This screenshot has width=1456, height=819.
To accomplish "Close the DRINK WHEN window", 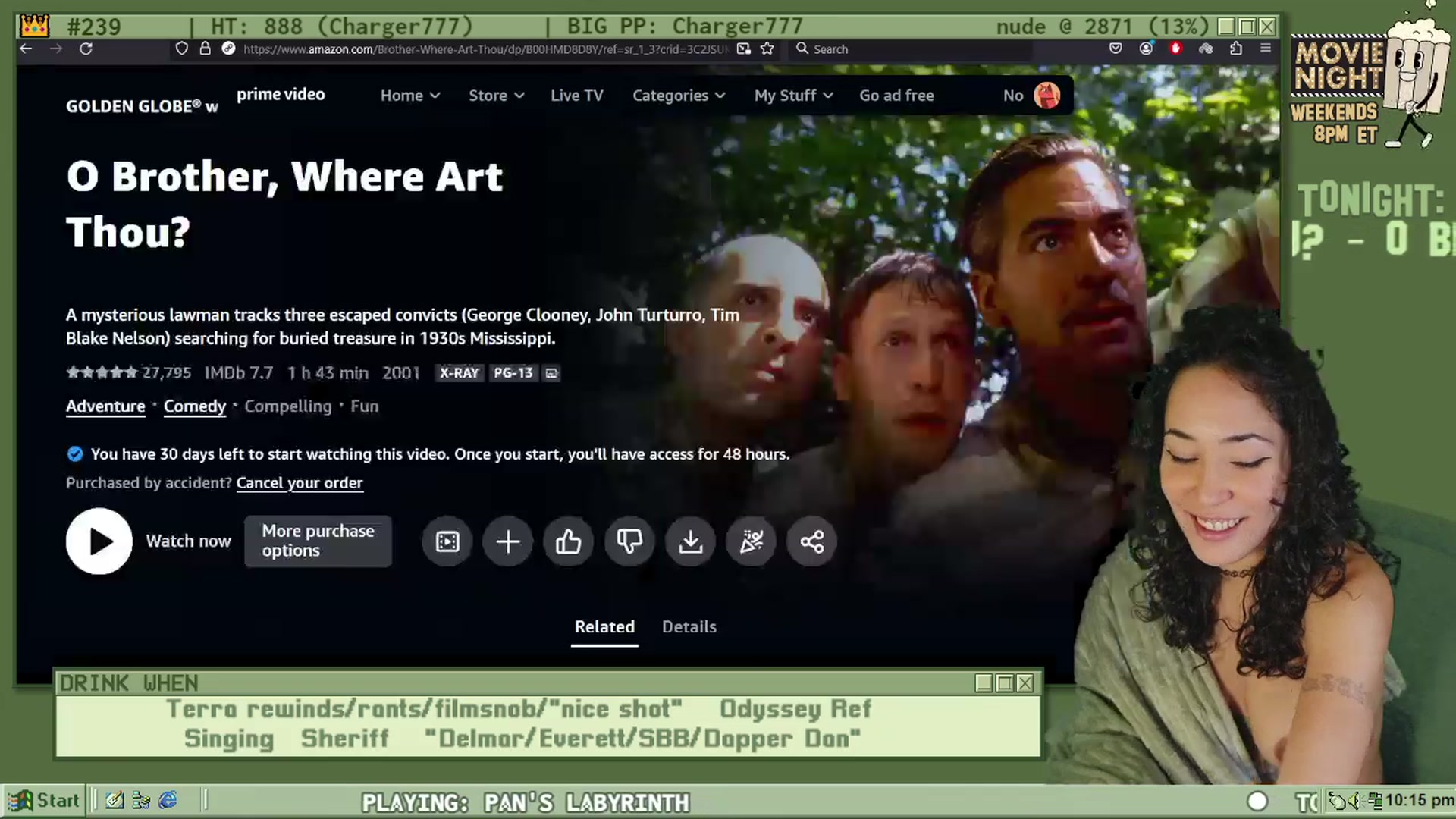I will (1025, 684).
